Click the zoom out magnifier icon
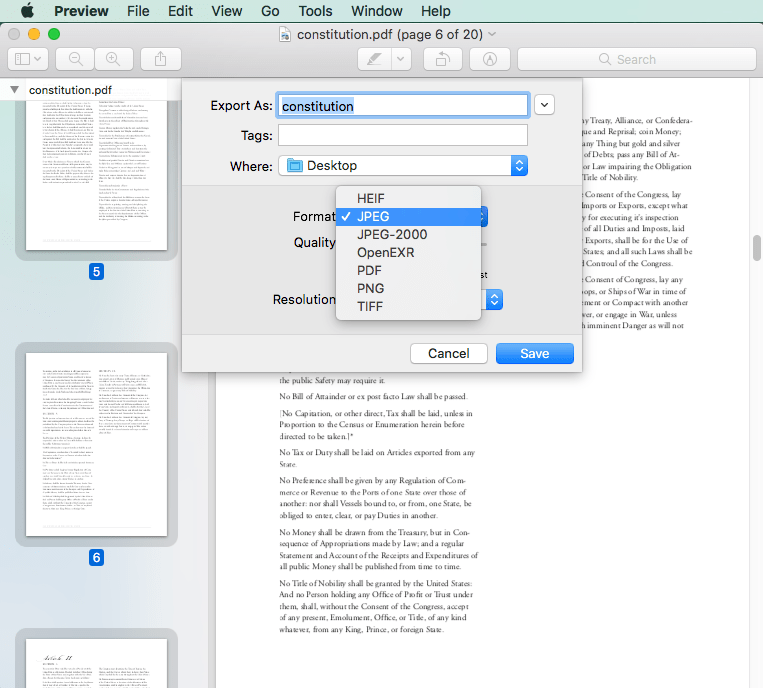This screenshot has height=688, width=763. [x=75, y=59]
